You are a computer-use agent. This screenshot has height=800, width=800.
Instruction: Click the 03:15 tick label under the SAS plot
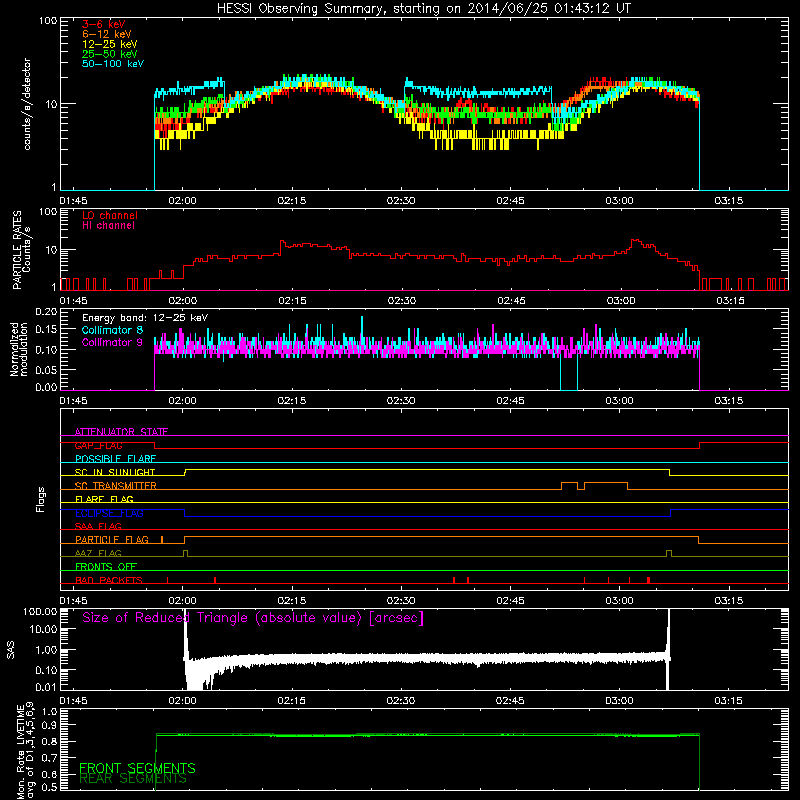pos(729,701)
